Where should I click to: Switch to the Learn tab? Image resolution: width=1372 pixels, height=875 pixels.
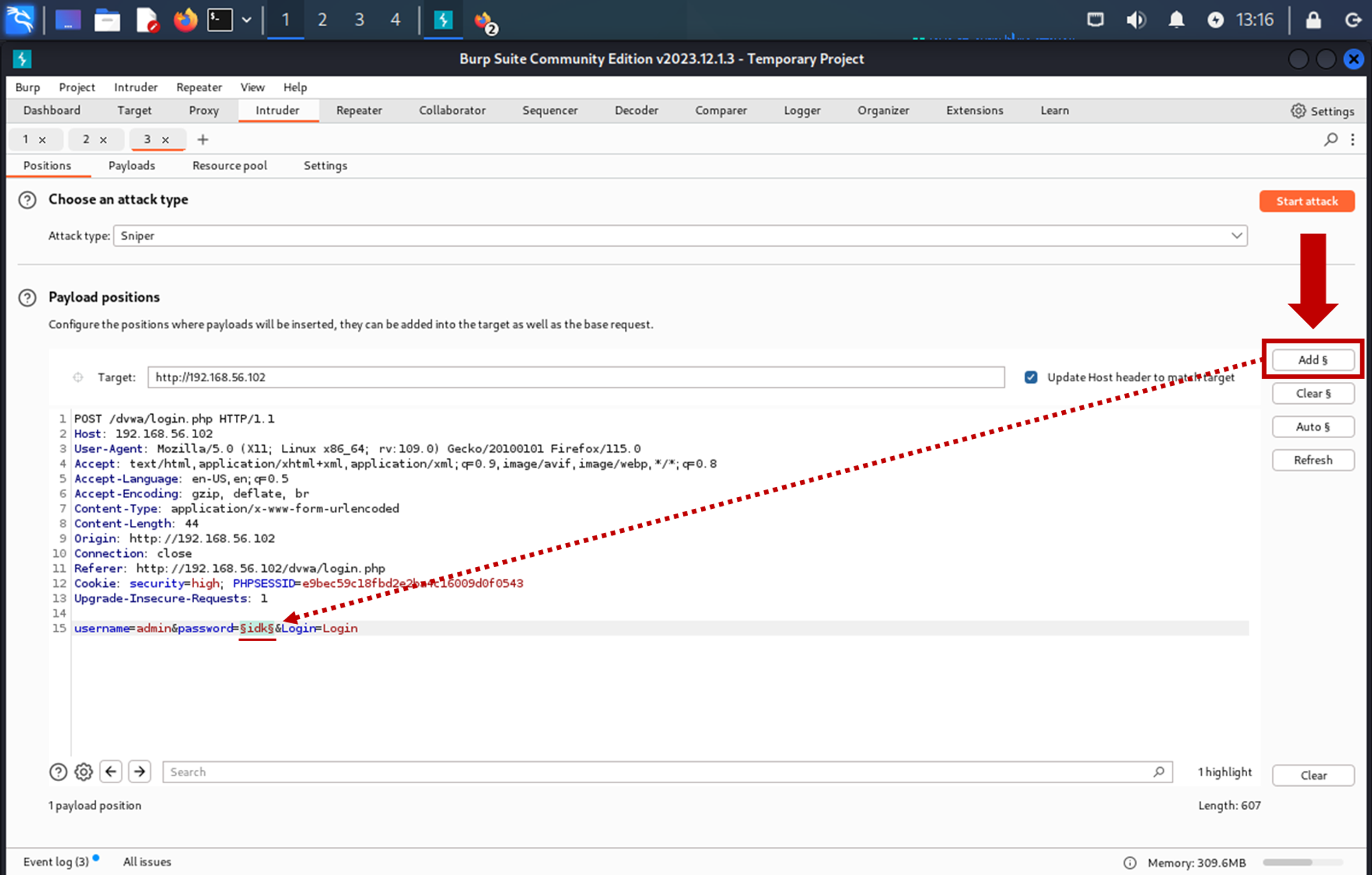(x=1054, y=110)
